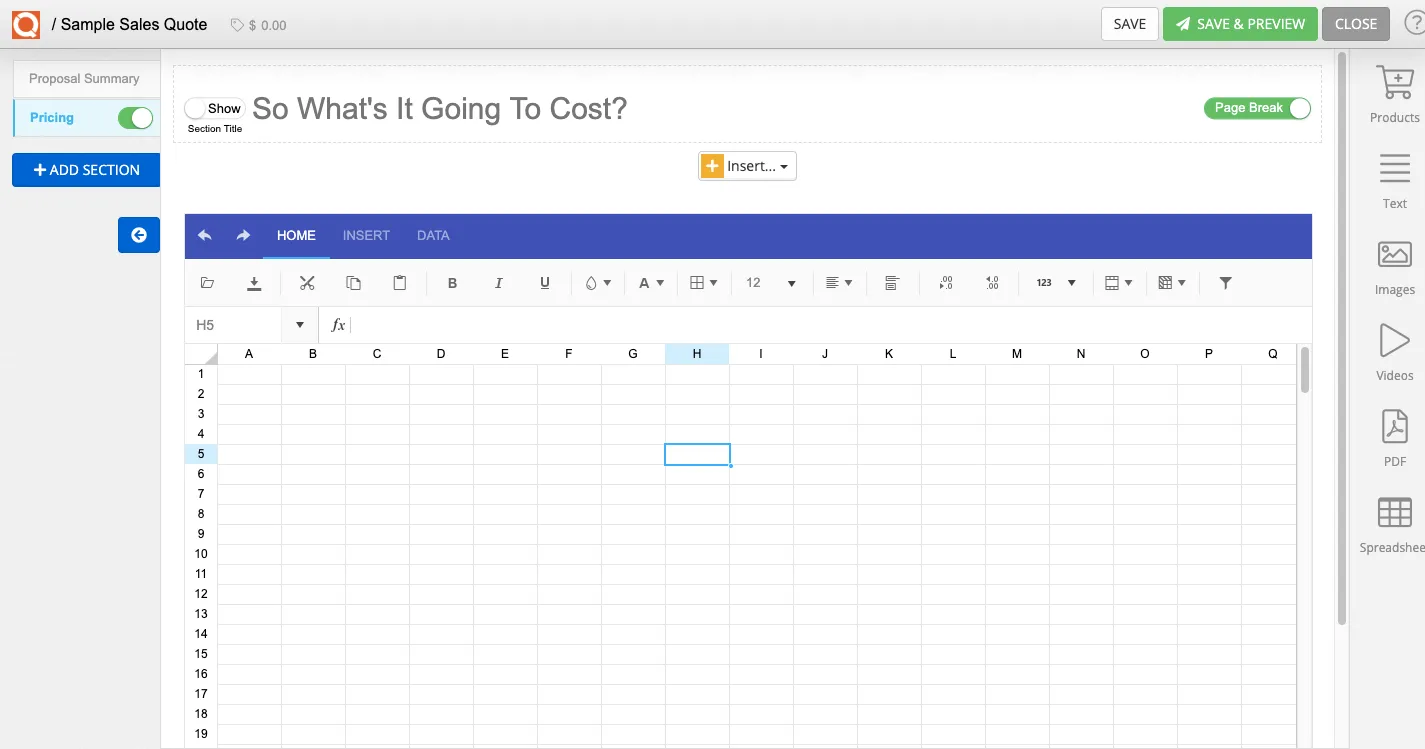The image size is (1425, 749).
Task: Open the number format 123 dropdown
Action: click(1053, 283)
